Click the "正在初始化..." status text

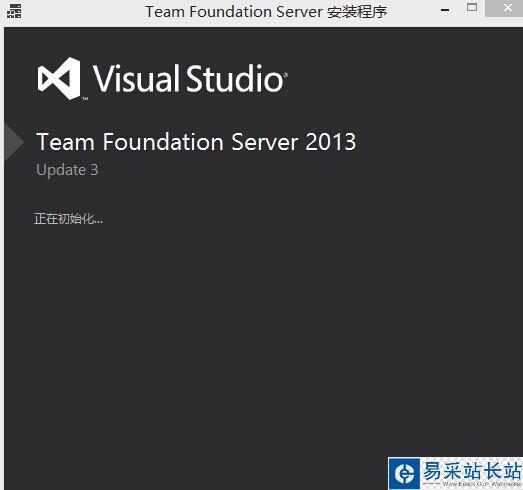pyautogui.click(x=68, y=219)
